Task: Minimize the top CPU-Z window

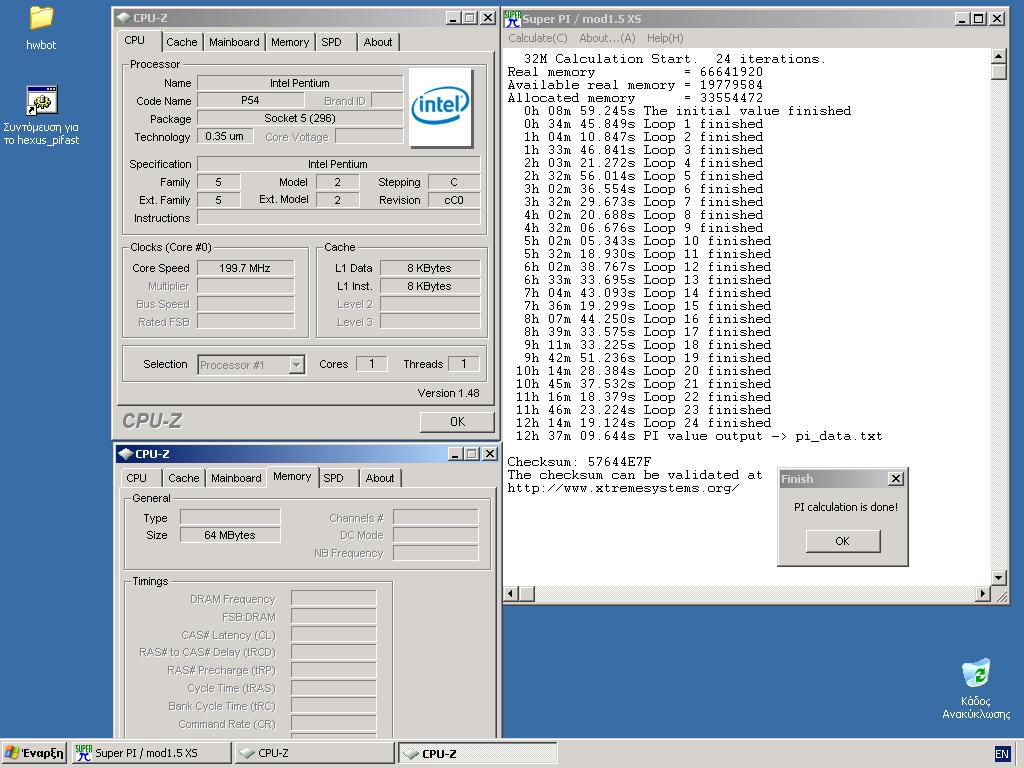Action: click(x=454, y=18)
